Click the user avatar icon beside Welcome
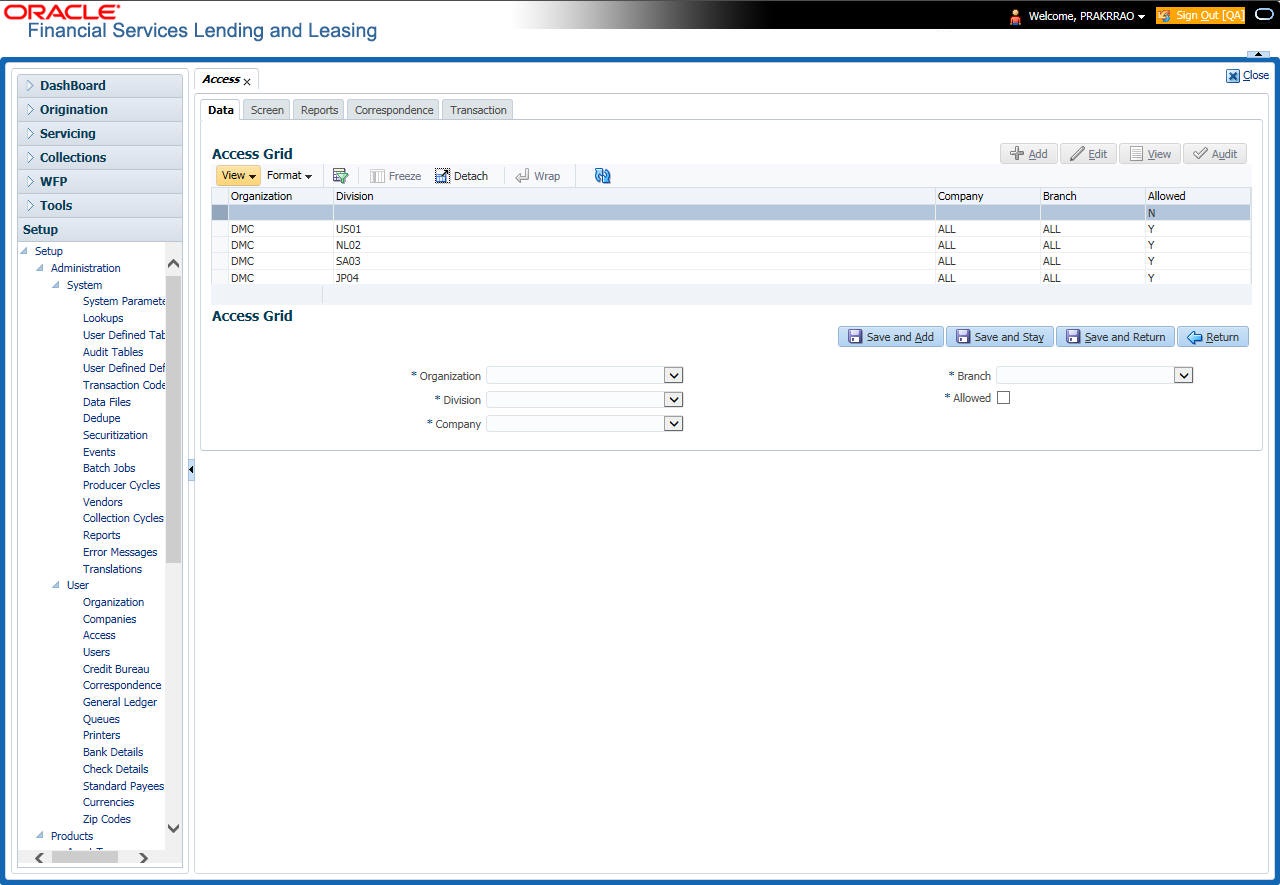1280x885 pixels. [x=1016, y=16]
